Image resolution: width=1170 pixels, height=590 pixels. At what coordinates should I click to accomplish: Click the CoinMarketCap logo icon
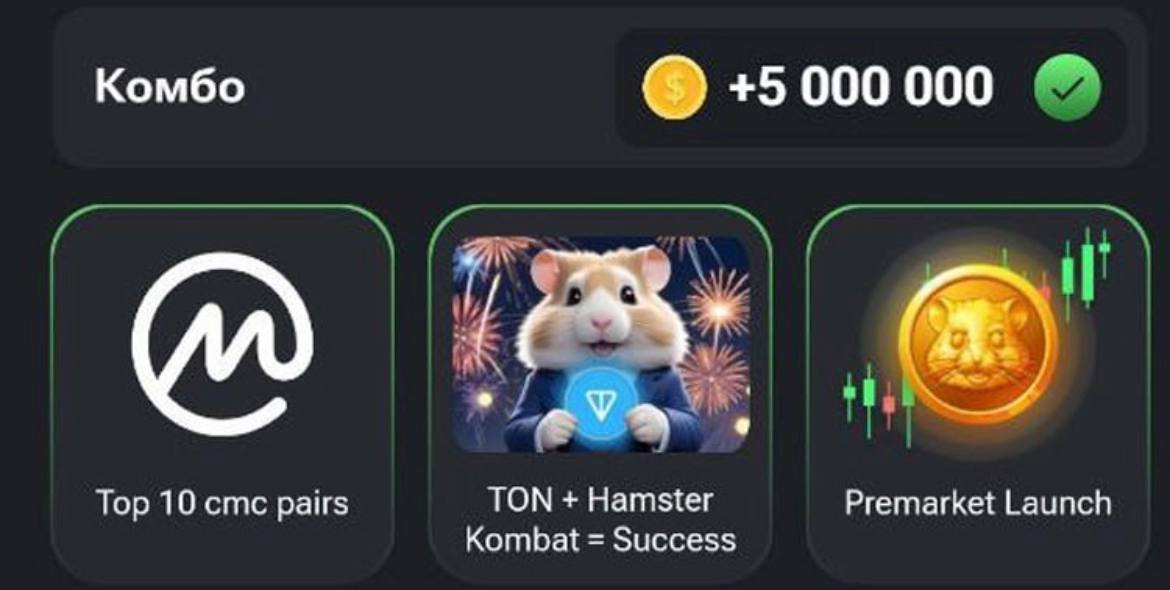222,344
